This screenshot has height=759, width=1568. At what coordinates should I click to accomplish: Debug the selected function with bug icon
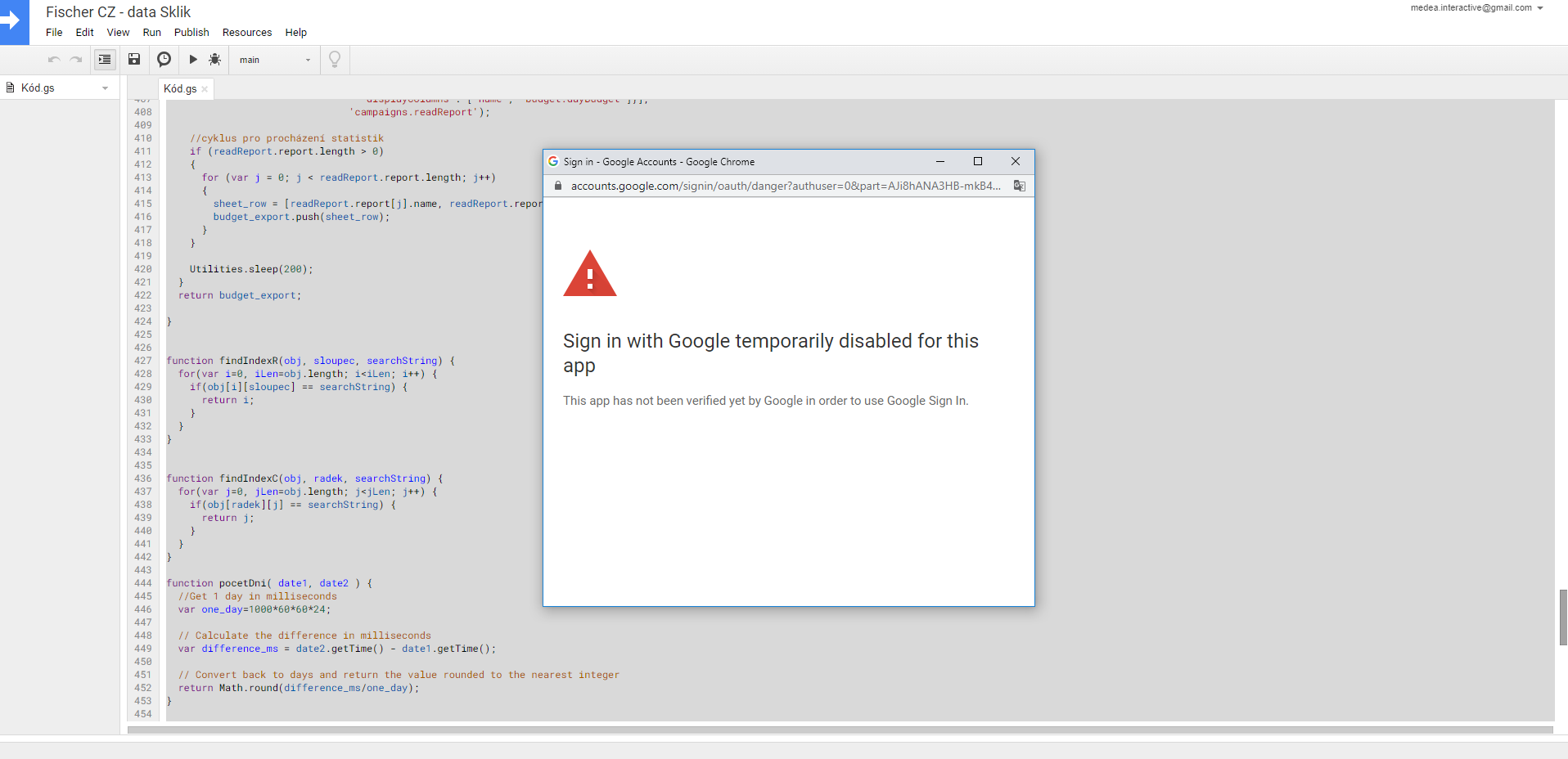(215, 60)
